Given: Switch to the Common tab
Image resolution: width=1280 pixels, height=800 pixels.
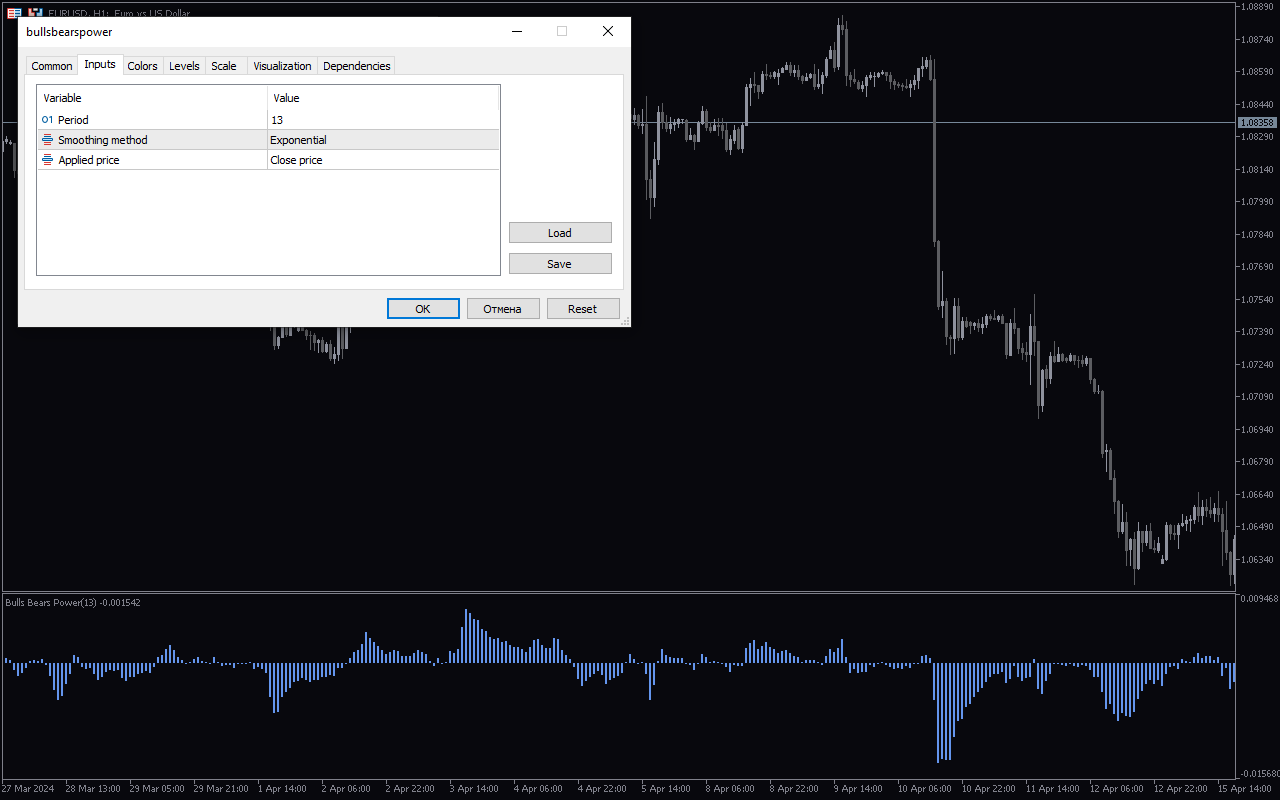Looking at the screenshot, I should (x=52, y=66).
